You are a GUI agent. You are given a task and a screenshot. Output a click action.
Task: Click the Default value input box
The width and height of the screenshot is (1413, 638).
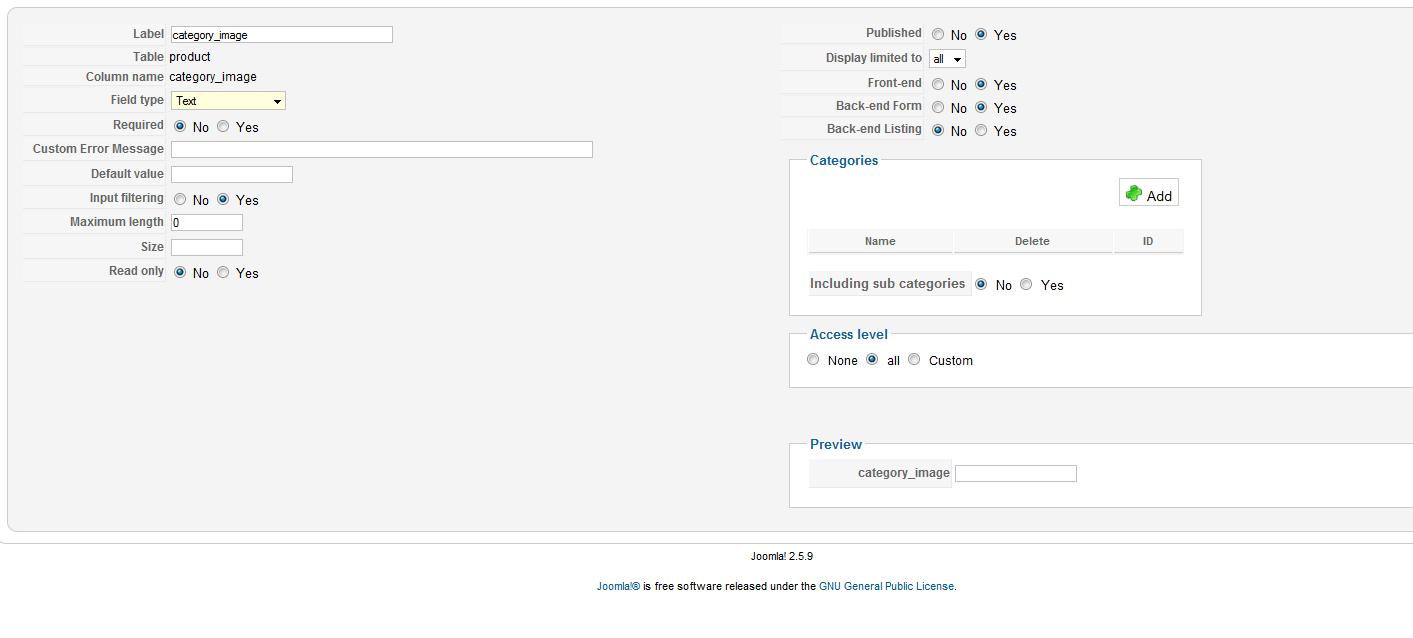[x=231, y=174]
